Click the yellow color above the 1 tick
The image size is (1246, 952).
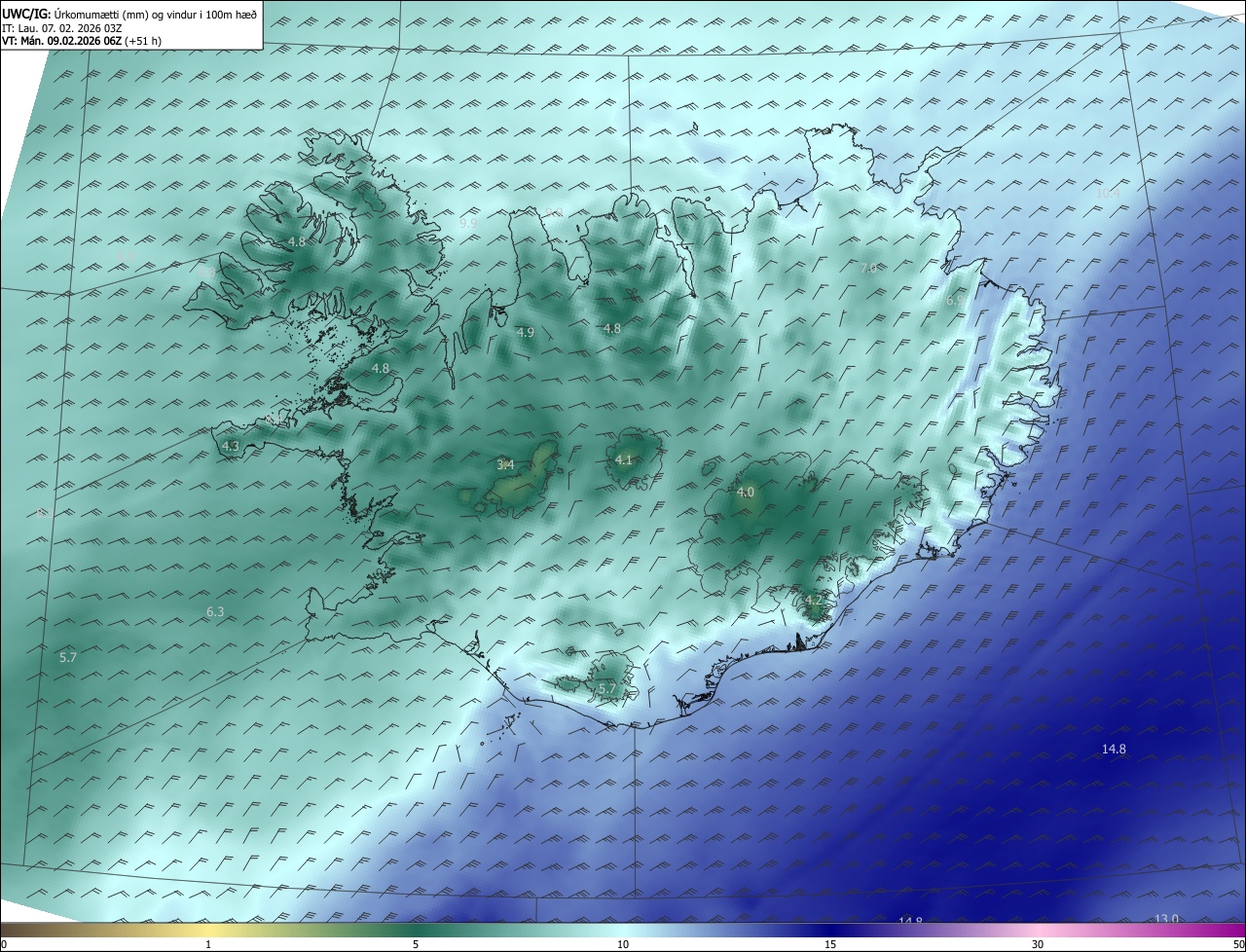209,930
